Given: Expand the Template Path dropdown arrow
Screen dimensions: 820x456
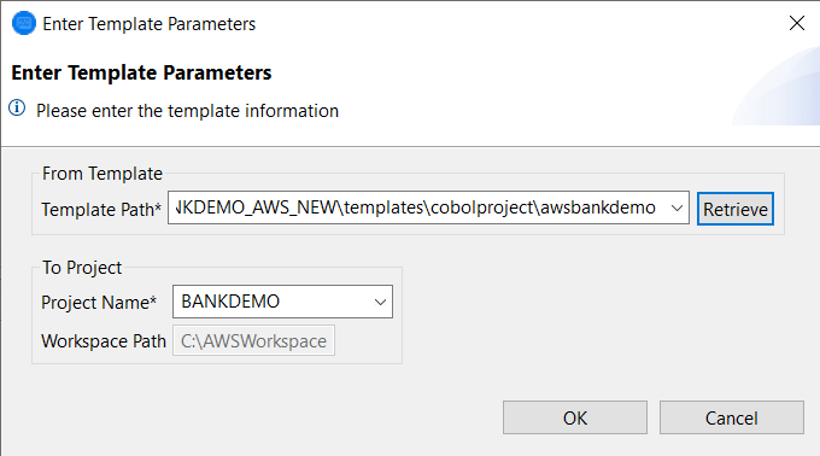Looking at the screenshot, I should (678, 208).
